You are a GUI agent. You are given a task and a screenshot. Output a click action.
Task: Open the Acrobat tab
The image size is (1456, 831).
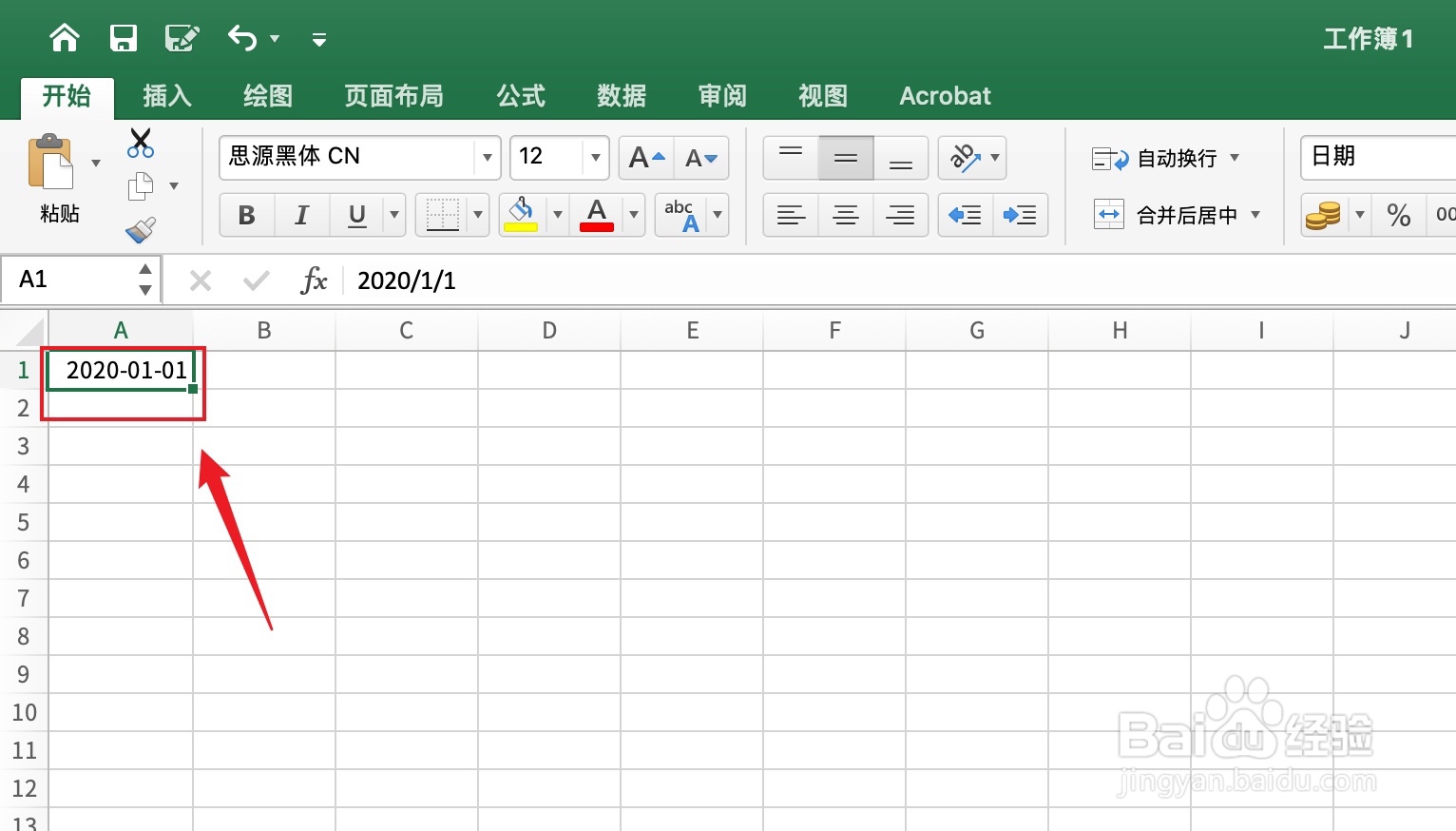(946, 96)
